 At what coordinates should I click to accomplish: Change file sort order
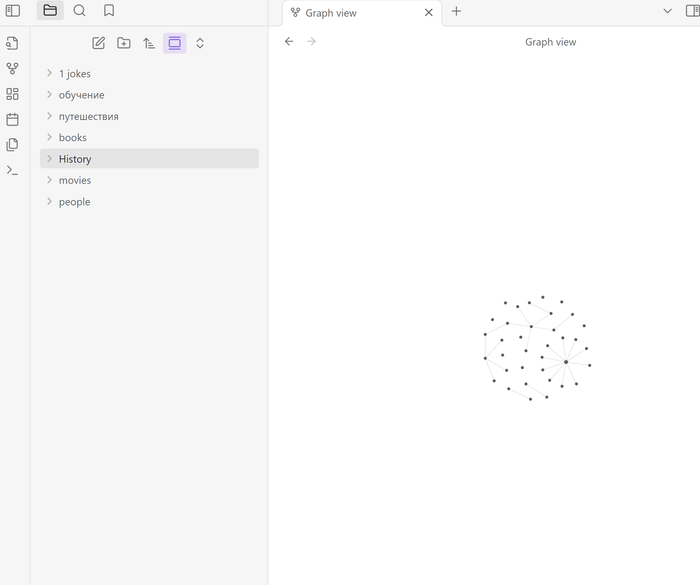point(149,43)
